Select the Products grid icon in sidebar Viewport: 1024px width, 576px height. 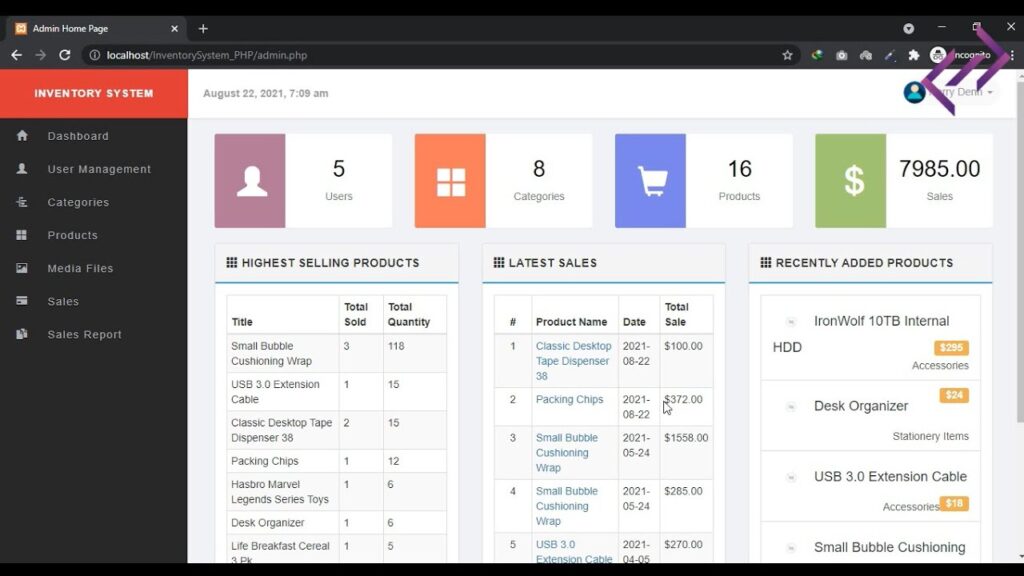tap(22, 234)
